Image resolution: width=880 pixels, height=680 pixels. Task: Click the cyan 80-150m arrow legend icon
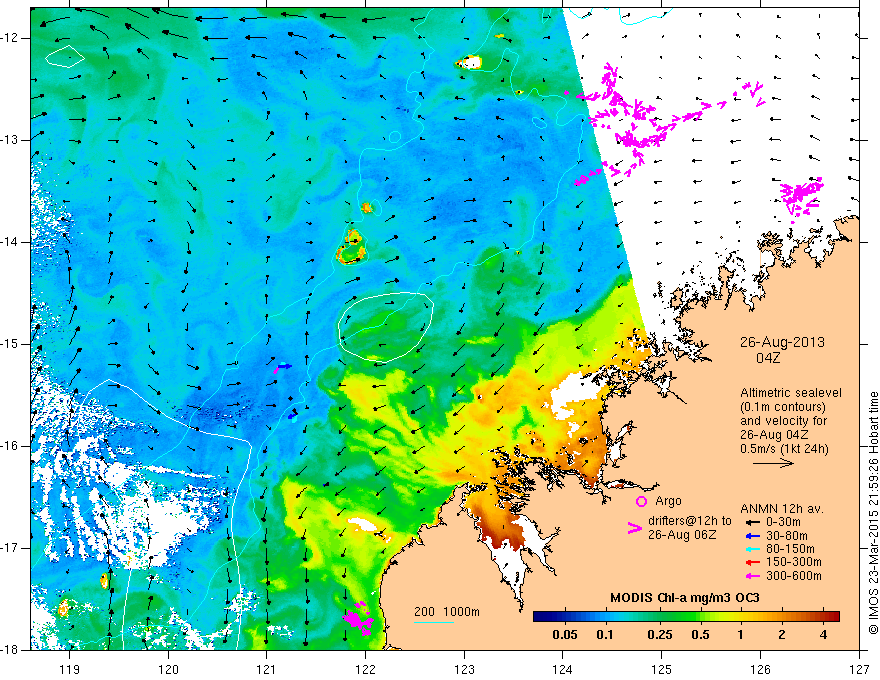753,549
